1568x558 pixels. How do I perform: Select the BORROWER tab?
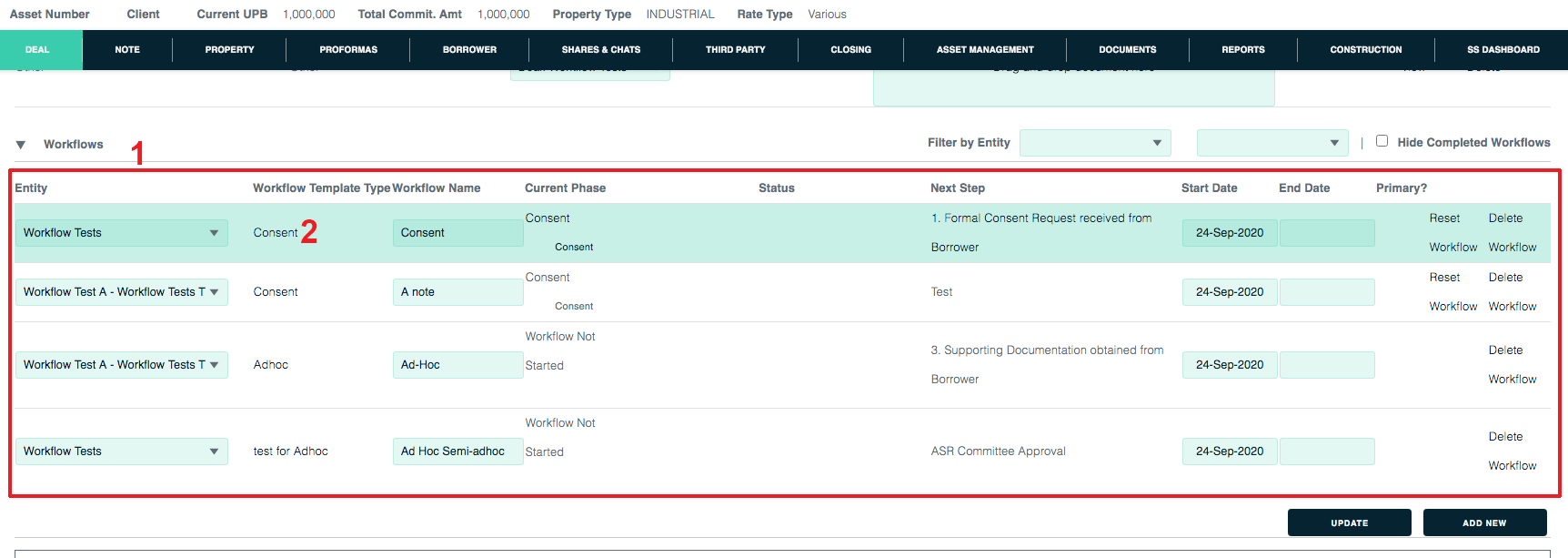click(x=469, y=50)
